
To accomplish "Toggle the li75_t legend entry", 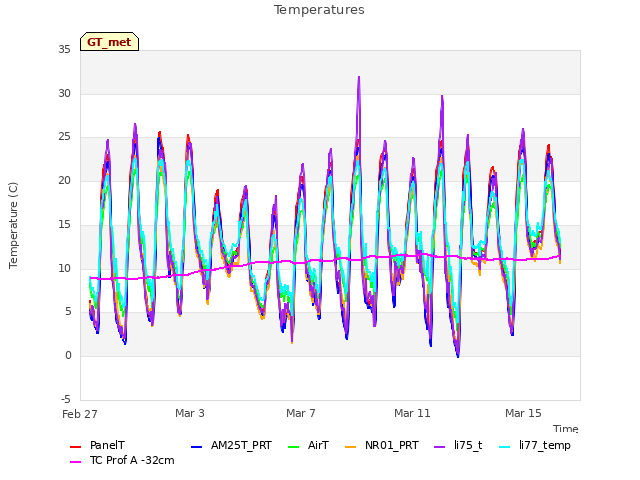I will [458, 445].
